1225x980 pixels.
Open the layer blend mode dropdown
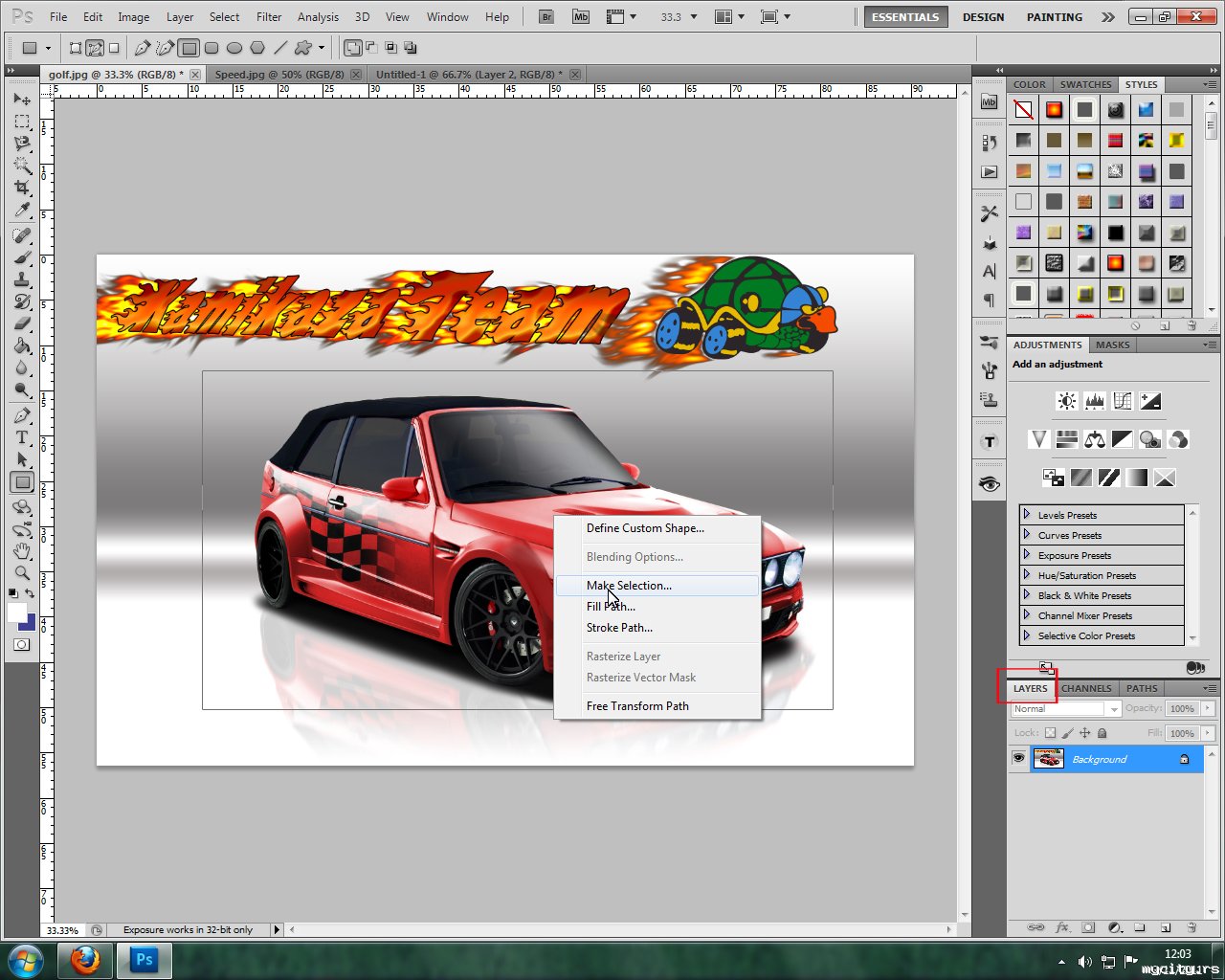[1065, 709]
